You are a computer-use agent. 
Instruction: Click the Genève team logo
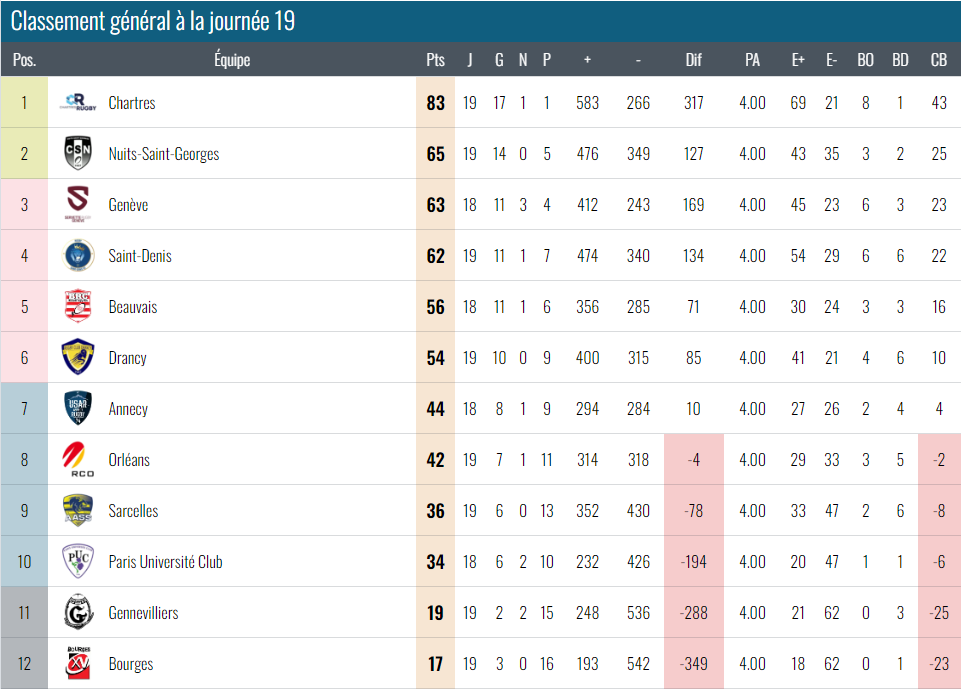pyautogui.click(x=78, y=204)
